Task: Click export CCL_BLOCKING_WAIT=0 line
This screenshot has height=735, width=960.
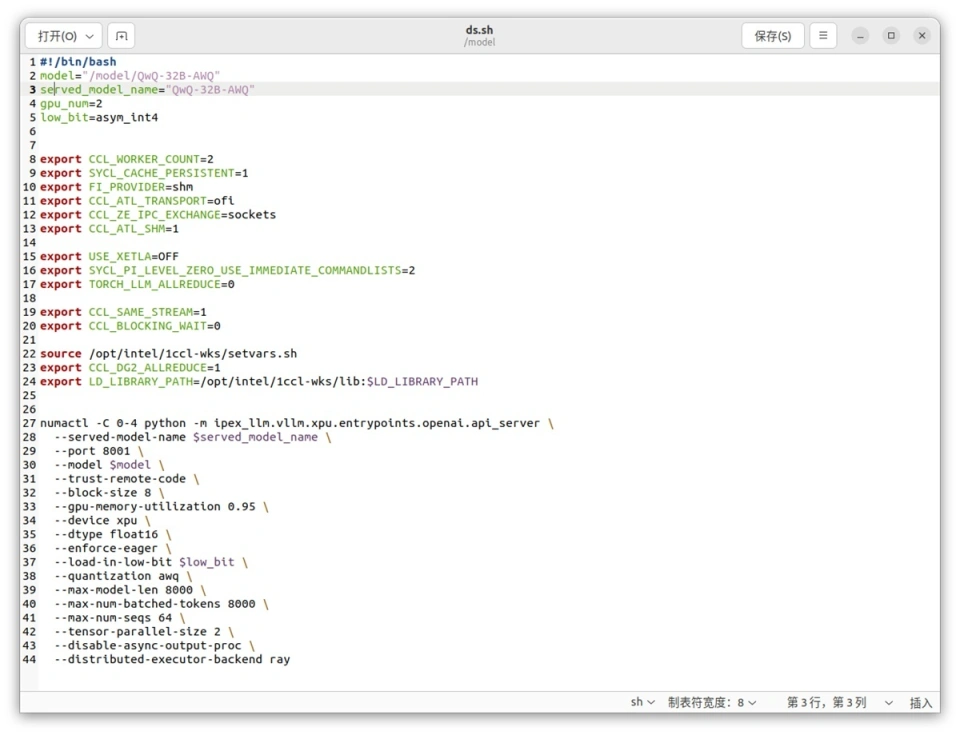Action: (x=130, y=326)
